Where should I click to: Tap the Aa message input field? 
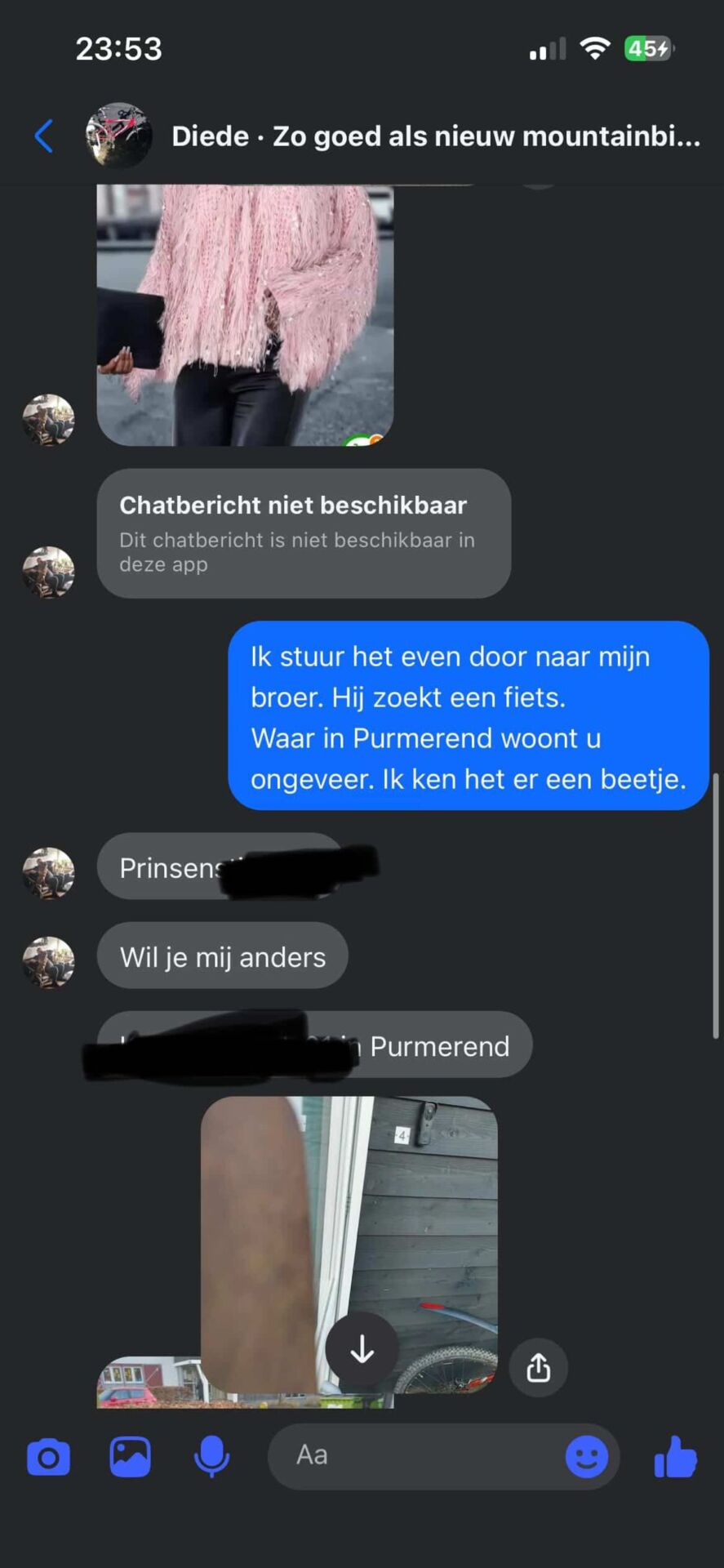click(416, 1456)
